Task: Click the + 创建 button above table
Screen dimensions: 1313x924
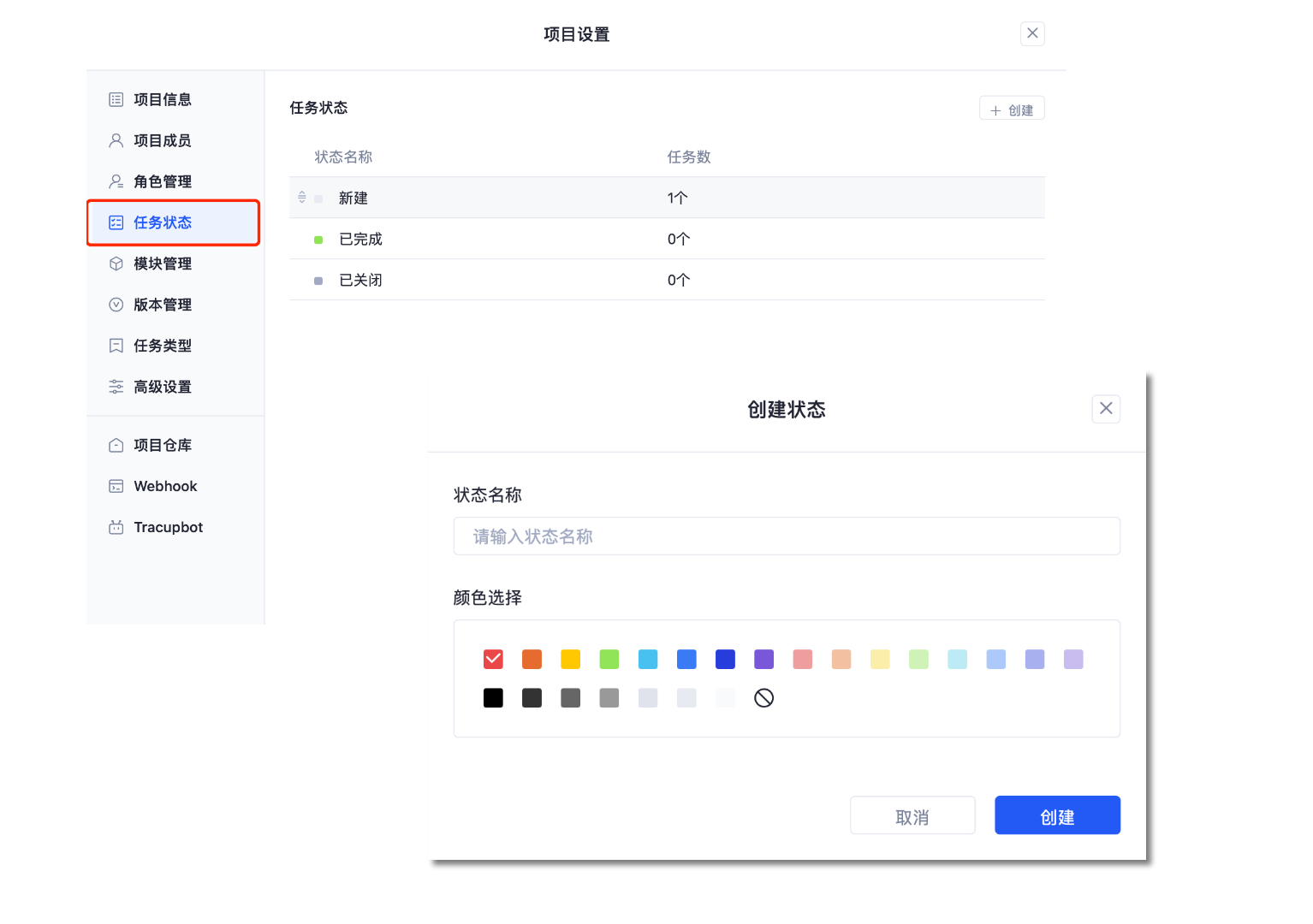Action: (1012, 110)
